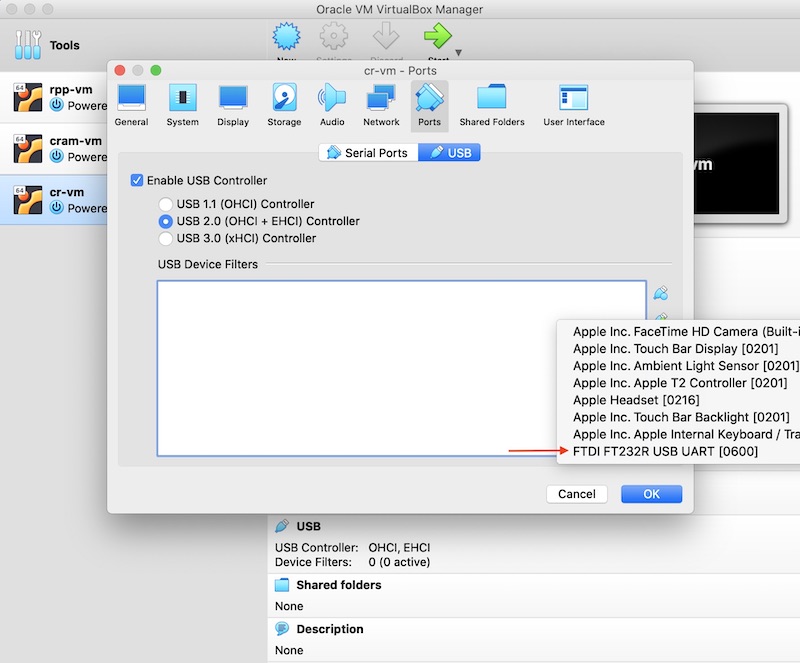Expand the Start button dropdown arrow

click(x=459, y=53)
